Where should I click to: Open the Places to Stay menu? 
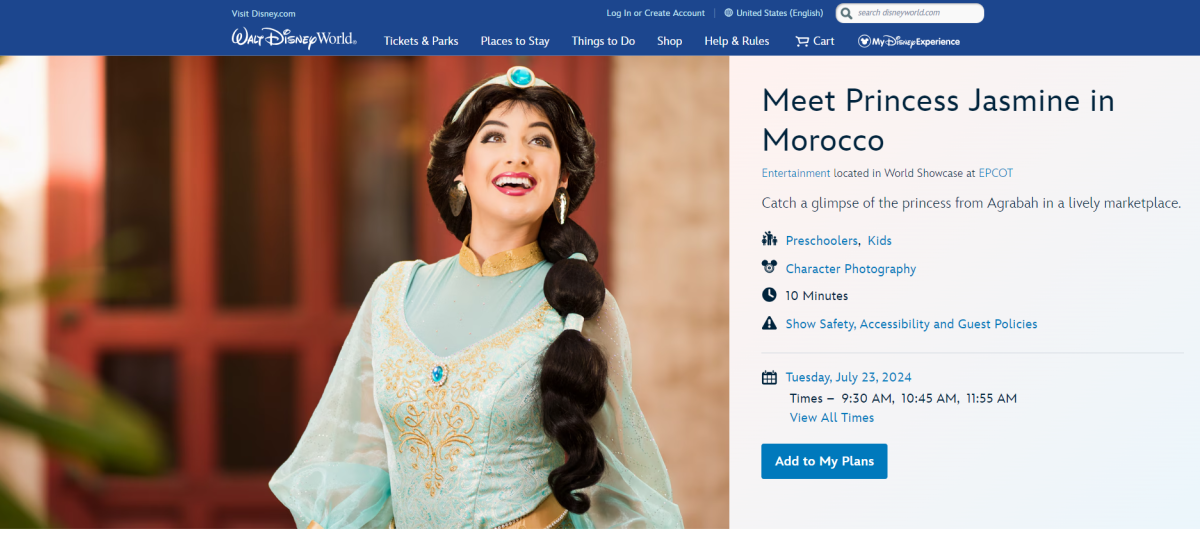click(x=515, y=41)
